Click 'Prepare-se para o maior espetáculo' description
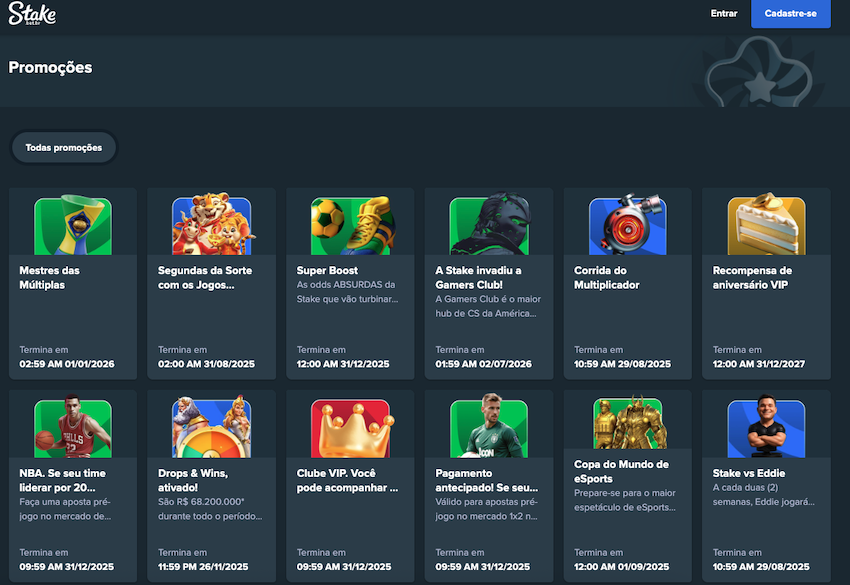The width and height of the screenshot is (850, 585). click(x=624, y=500)
